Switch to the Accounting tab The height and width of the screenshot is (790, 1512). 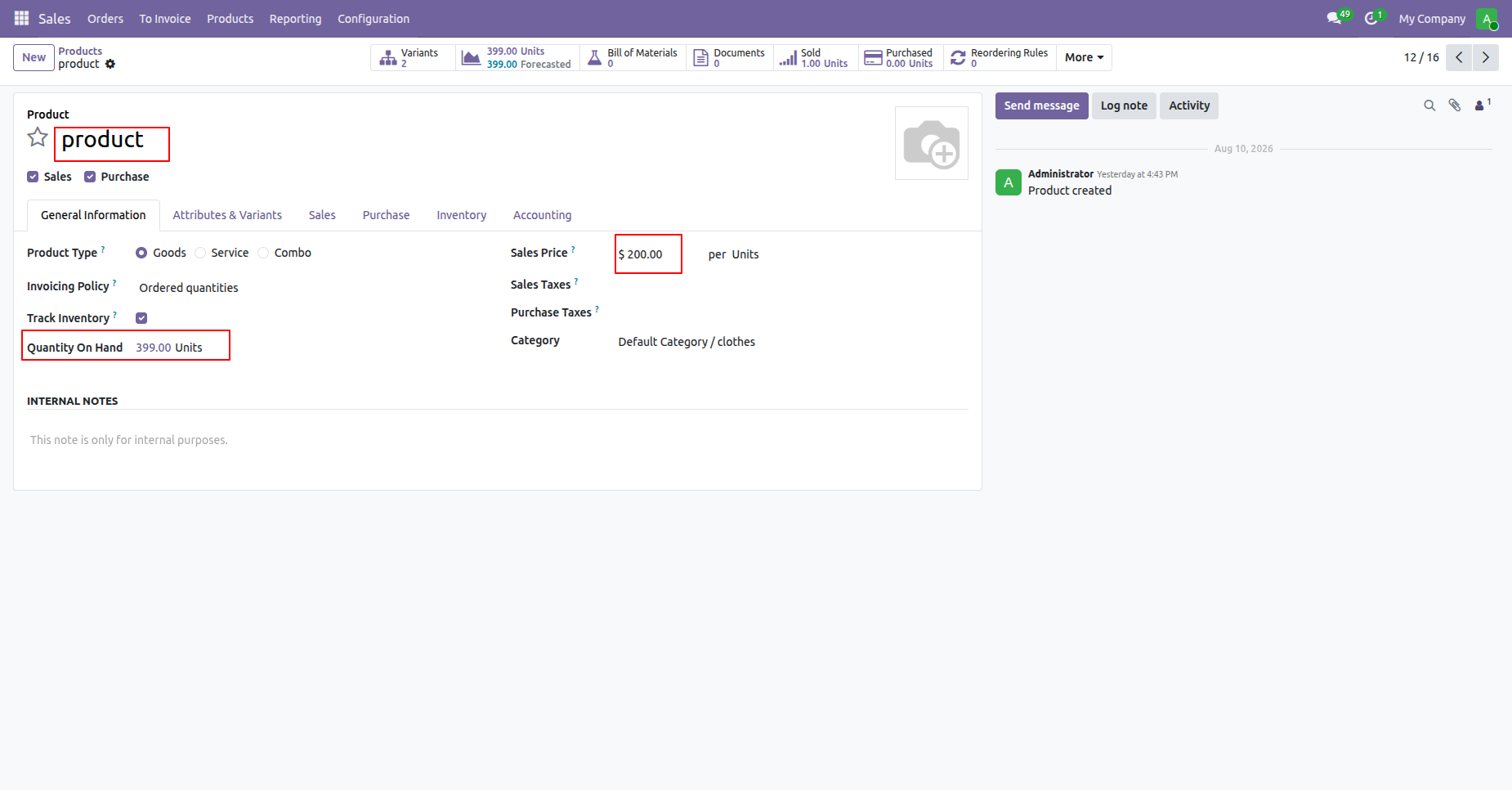pos(542,215)
